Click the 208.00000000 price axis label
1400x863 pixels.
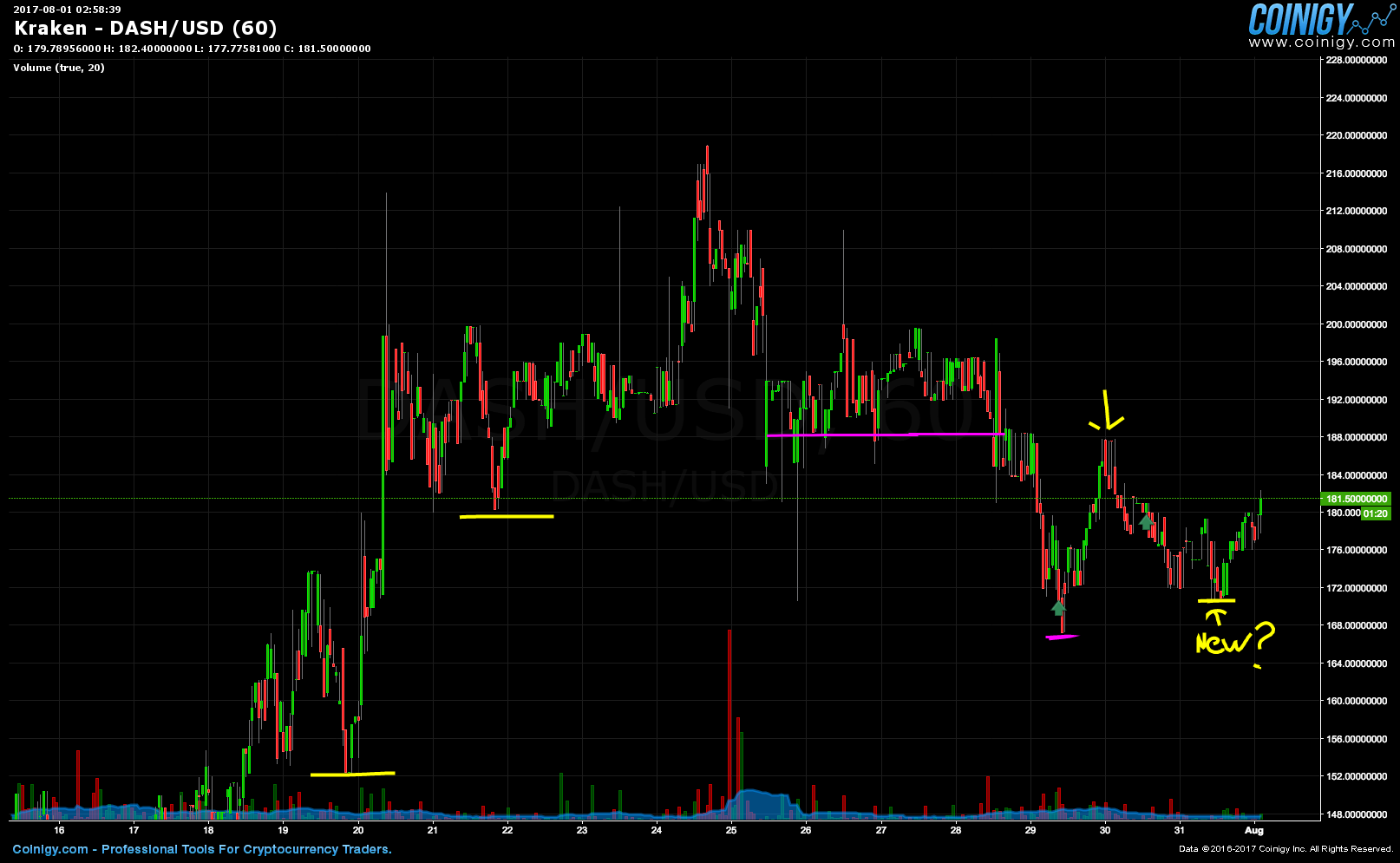pyautogui.click(x=1357, y=249)
